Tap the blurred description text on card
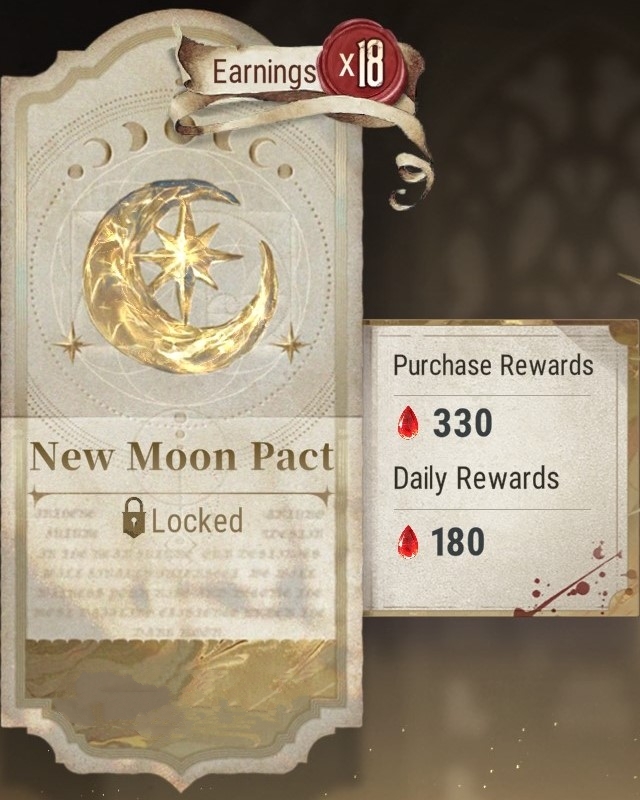 [x=180, y=573]
